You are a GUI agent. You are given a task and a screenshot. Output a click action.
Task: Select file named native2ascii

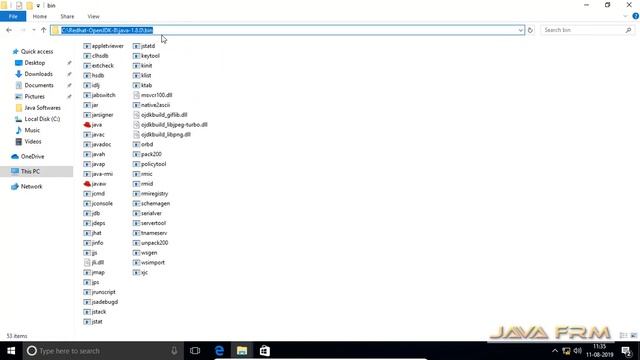coord(155,105)
